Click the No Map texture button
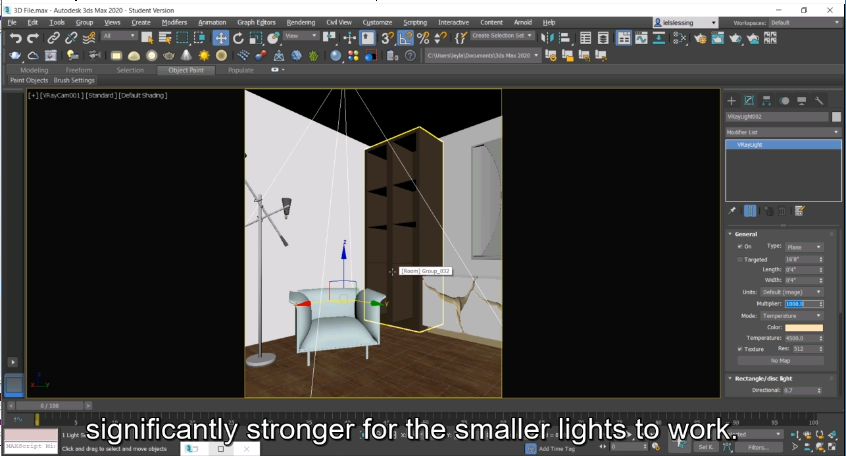Image resolution: width=846 pixels, height=456 pixels. (780, 360)
